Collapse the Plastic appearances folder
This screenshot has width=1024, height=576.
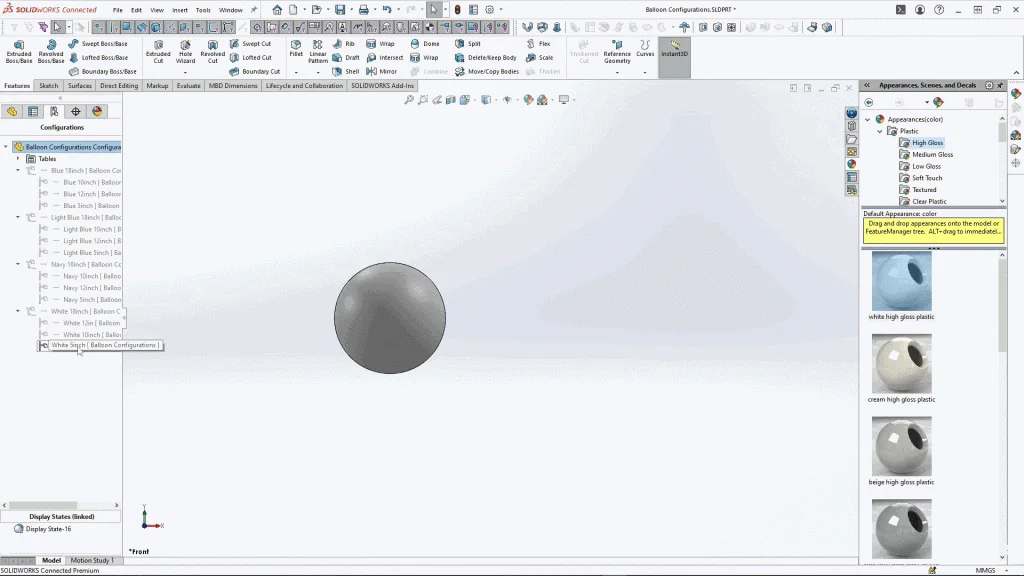point(881,131)
